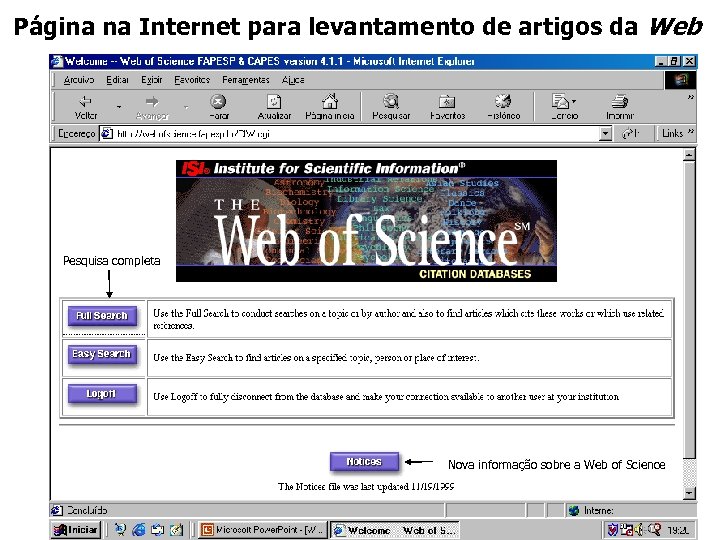Open the Iniciar start button

[x=76, y=529]
